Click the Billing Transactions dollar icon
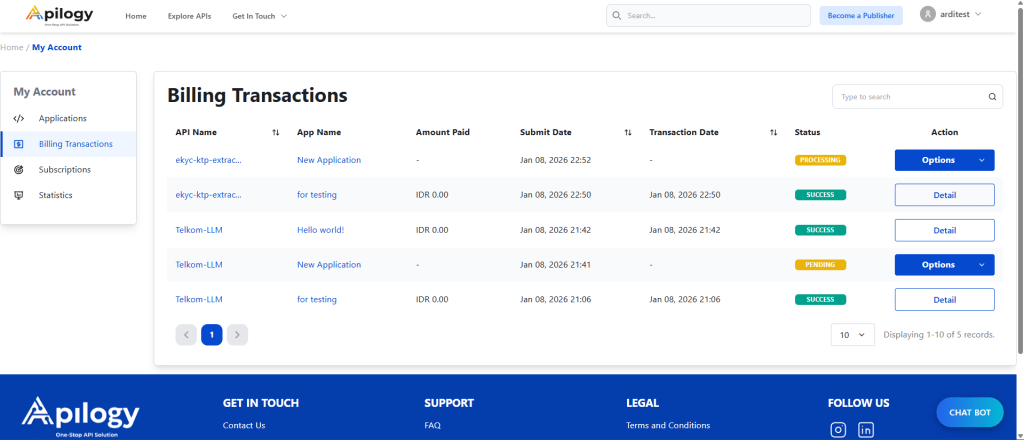 19,144
